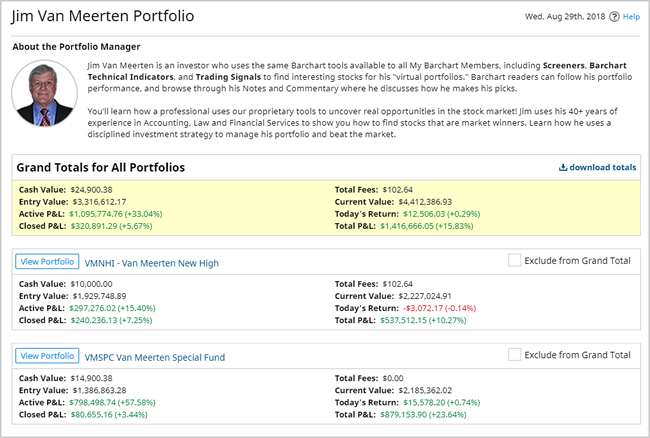Click Grand Totals today's return $12,506.03
The image size is (650, 438).
[441, 214]
